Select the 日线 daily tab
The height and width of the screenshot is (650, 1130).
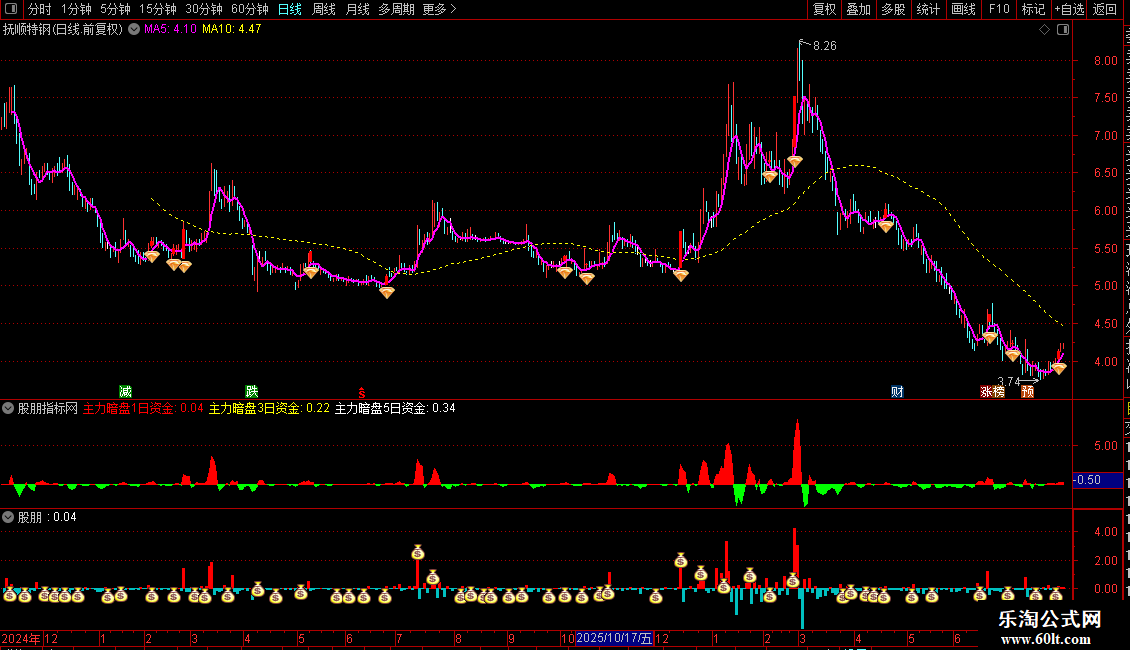(x=290, y=9)
